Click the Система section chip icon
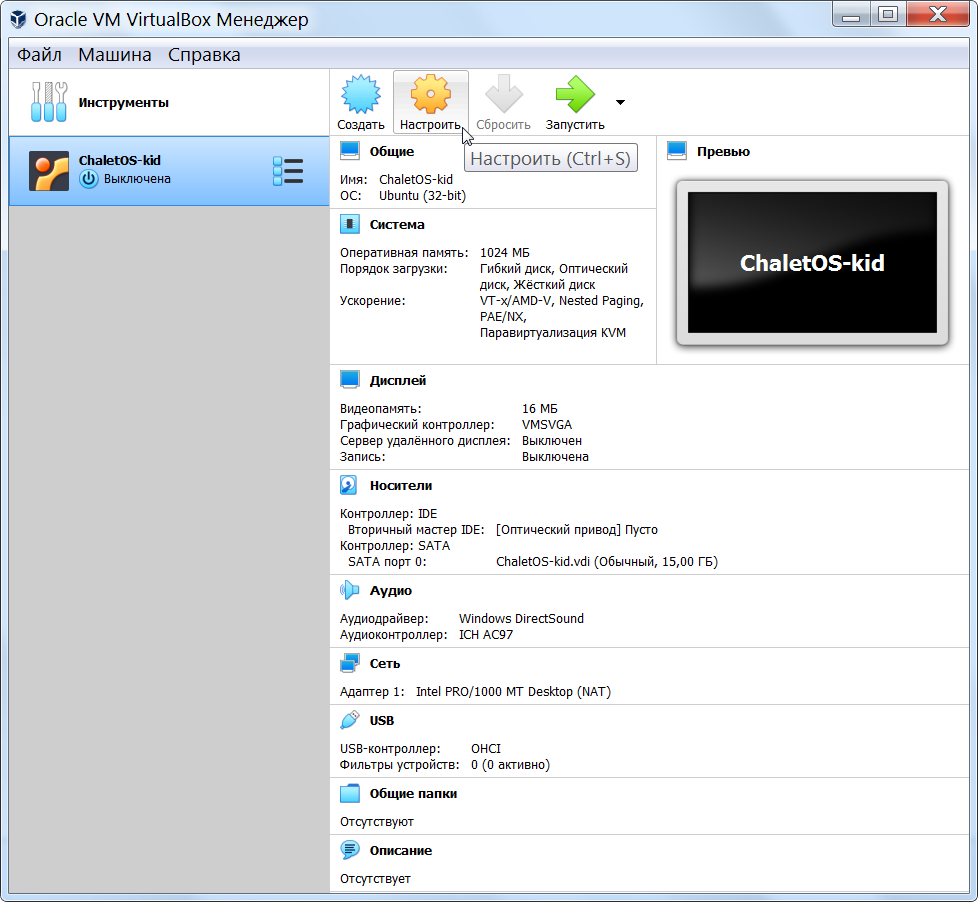The image size is (978, 902). click(x=349, y=224)
